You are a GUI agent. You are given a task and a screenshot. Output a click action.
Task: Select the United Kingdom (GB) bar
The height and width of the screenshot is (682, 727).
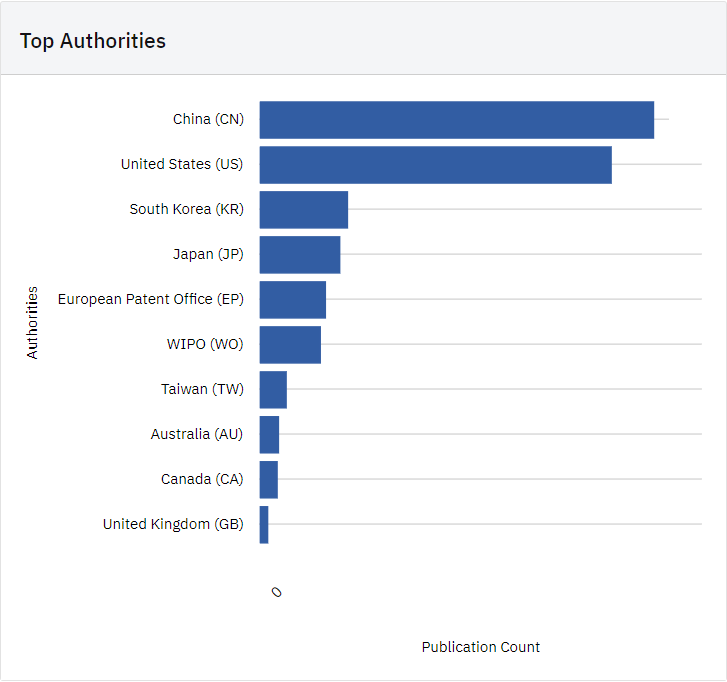[264, 525]
